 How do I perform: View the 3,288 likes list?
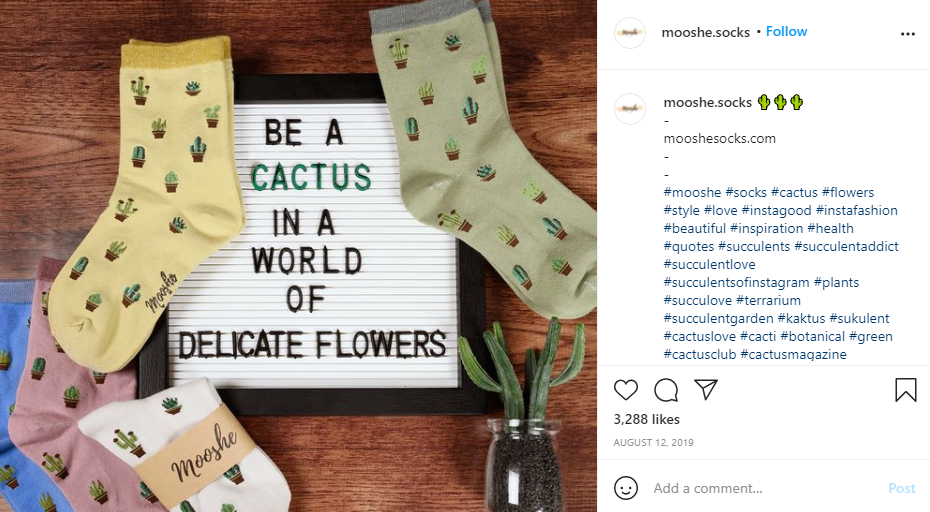pos(646,419)
